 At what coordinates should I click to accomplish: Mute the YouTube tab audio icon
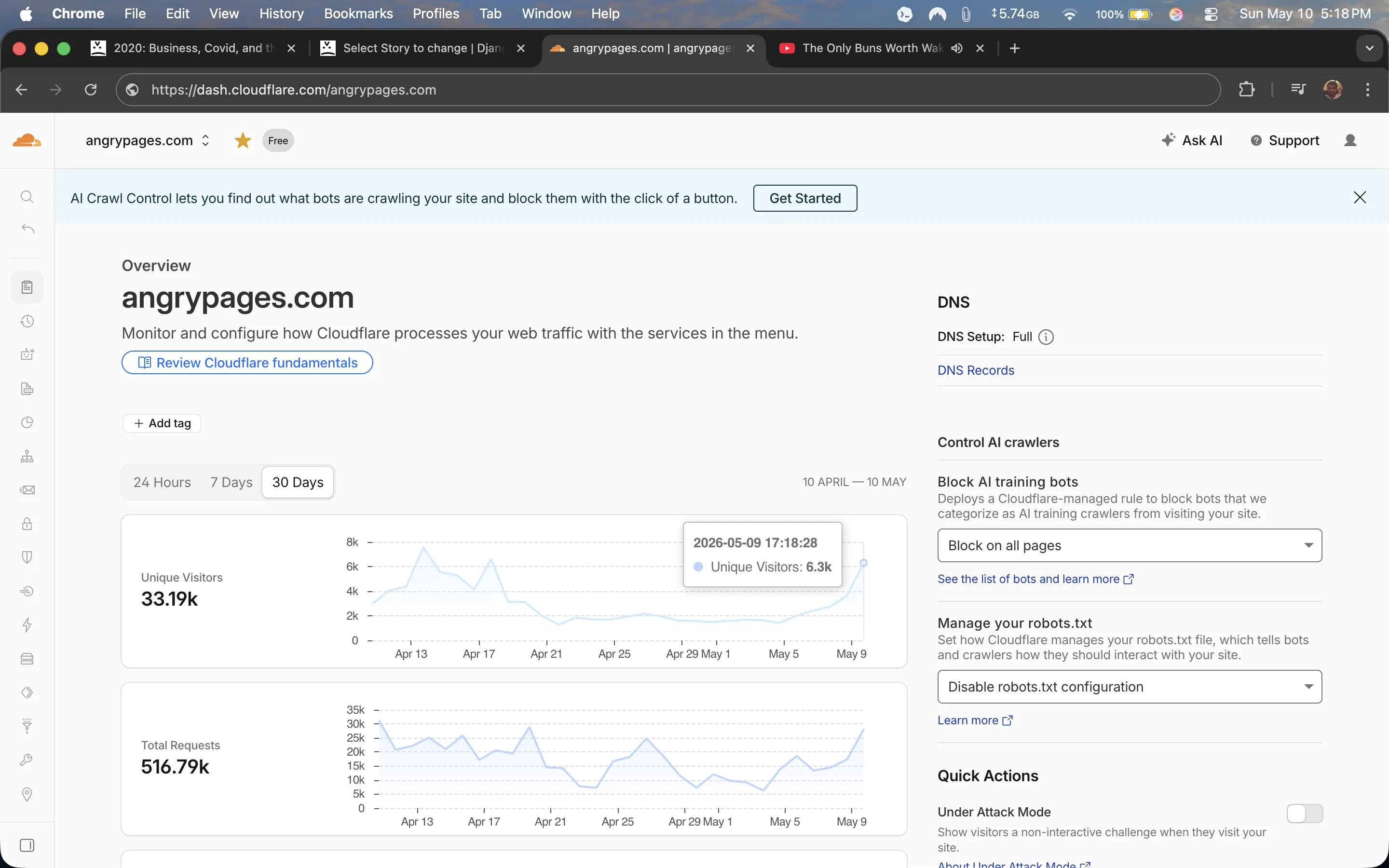pyautogui.click(x=956, y=48)
